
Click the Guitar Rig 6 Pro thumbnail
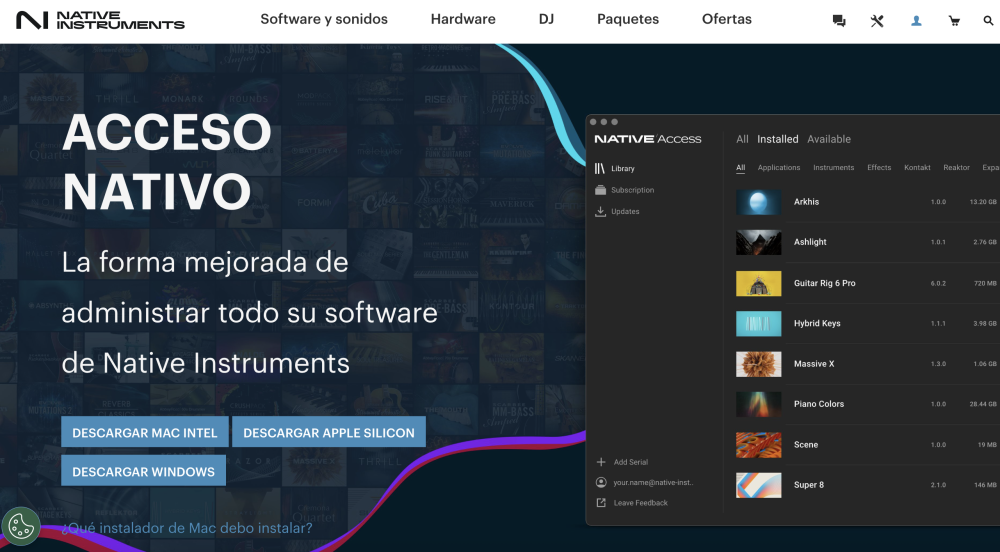click(x=758, y=283)
